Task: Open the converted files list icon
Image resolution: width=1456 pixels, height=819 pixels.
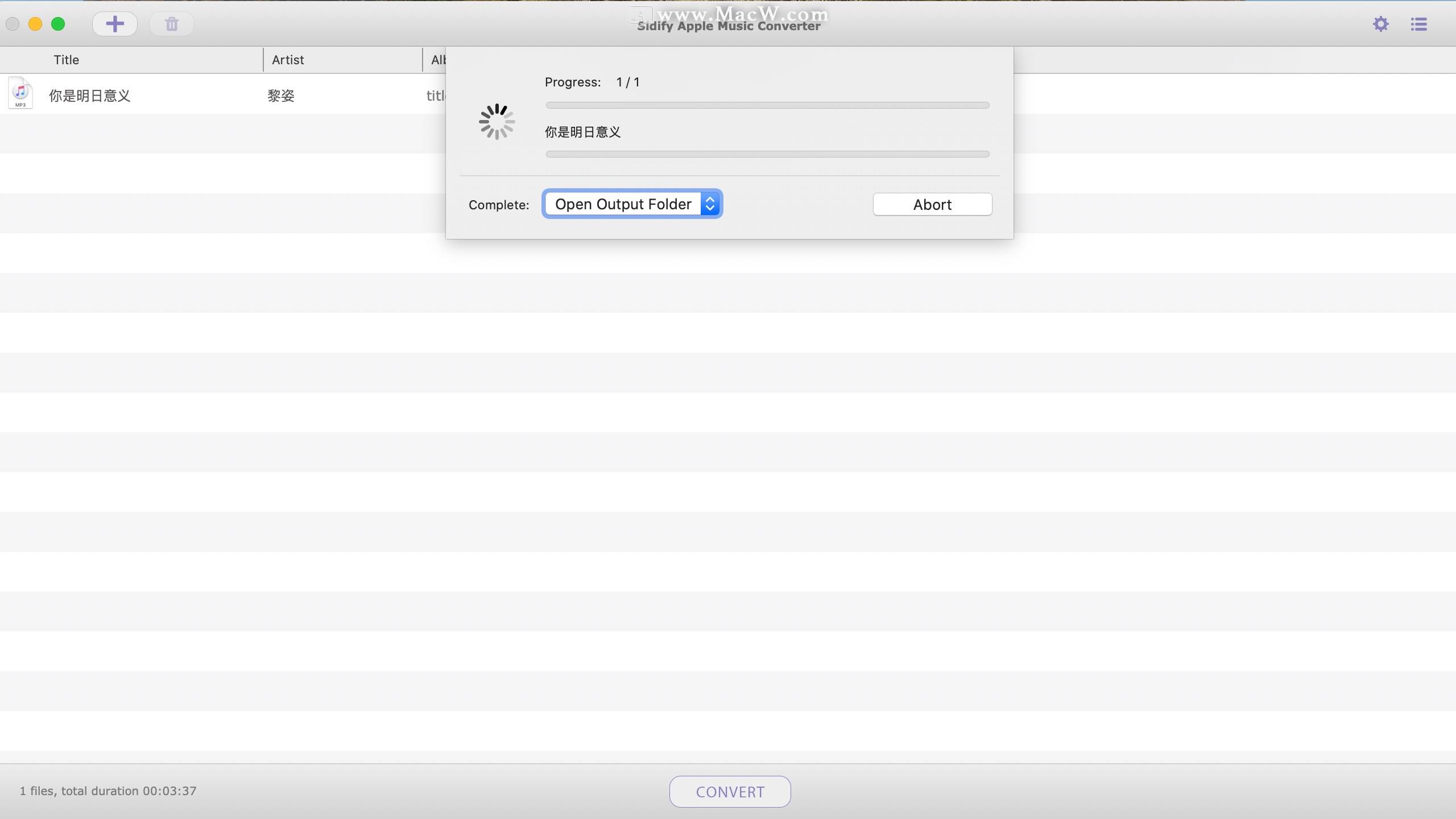Action: 1420,24
